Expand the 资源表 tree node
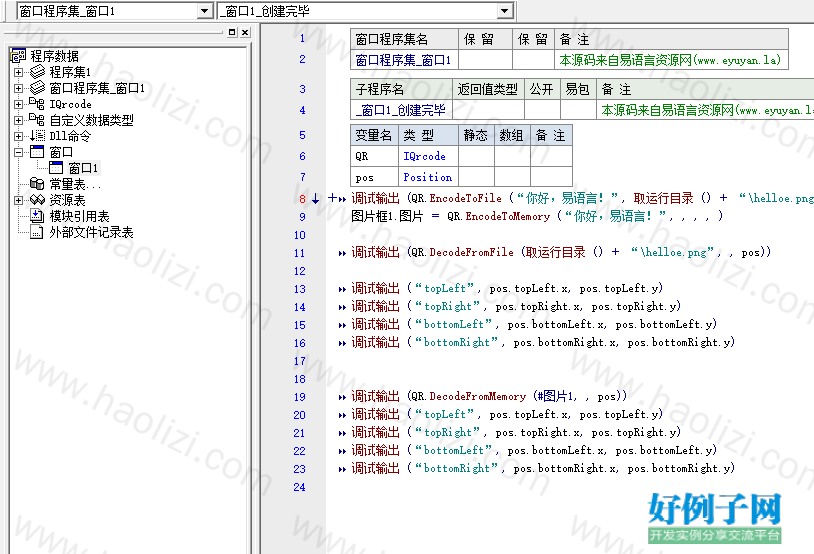Screen dimensions: 814x554 point(19,200)
